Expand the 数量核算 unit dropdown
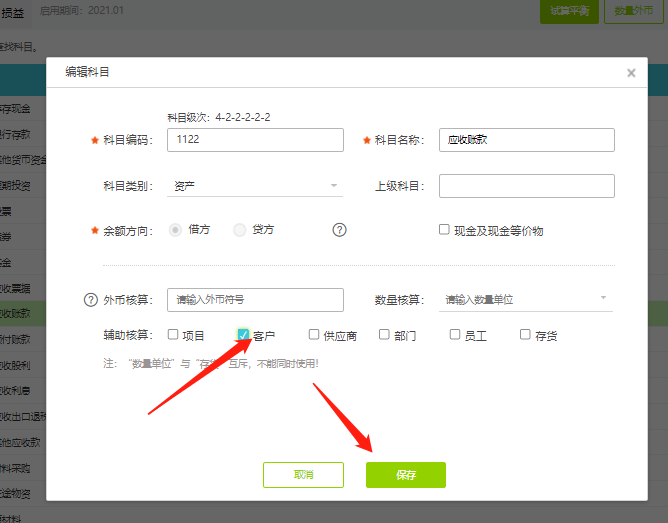The image size is (668, 523). click(x=526, y=299)
